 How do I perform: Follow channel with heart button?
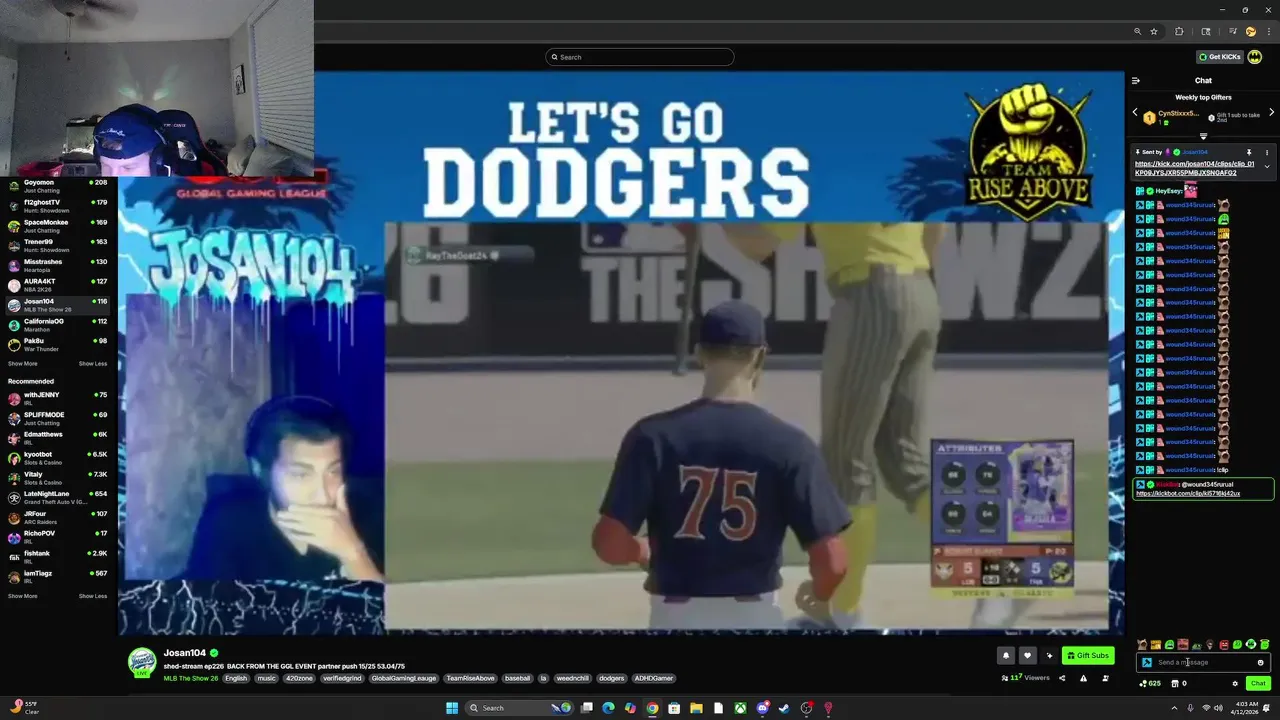[x=1027, y=656]
